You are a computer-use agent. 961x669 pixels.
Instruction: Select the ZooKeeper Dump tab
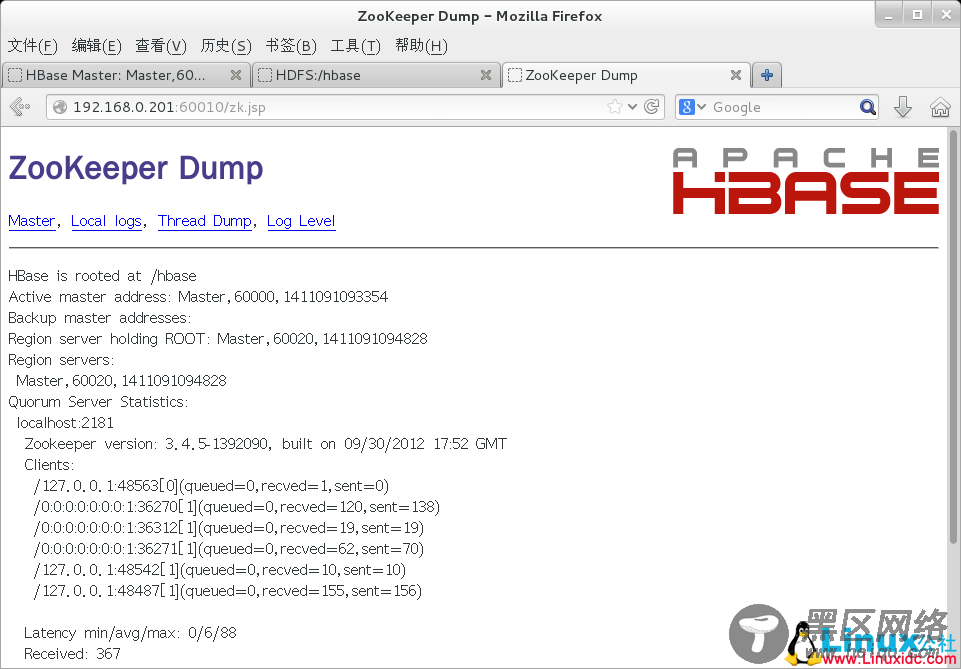coord(626,75)
